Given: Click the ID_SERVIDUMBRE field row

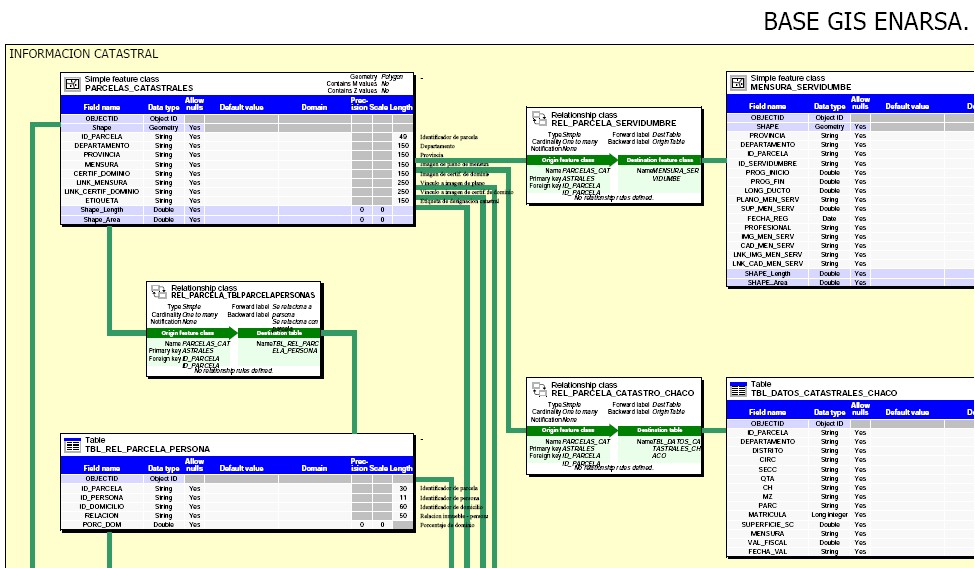Looking at the screenshot, I should click(x=851, y=164).
